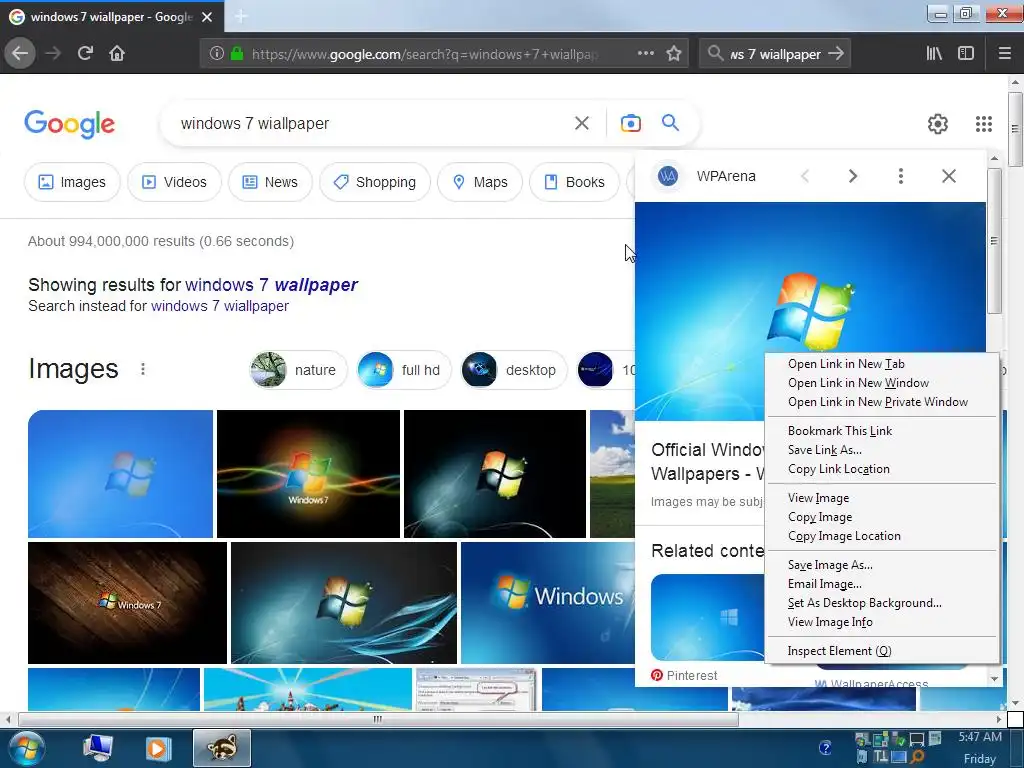Go to next image in the preview panel
Viewport: 1024px width, 768px height.
(852, 176)
